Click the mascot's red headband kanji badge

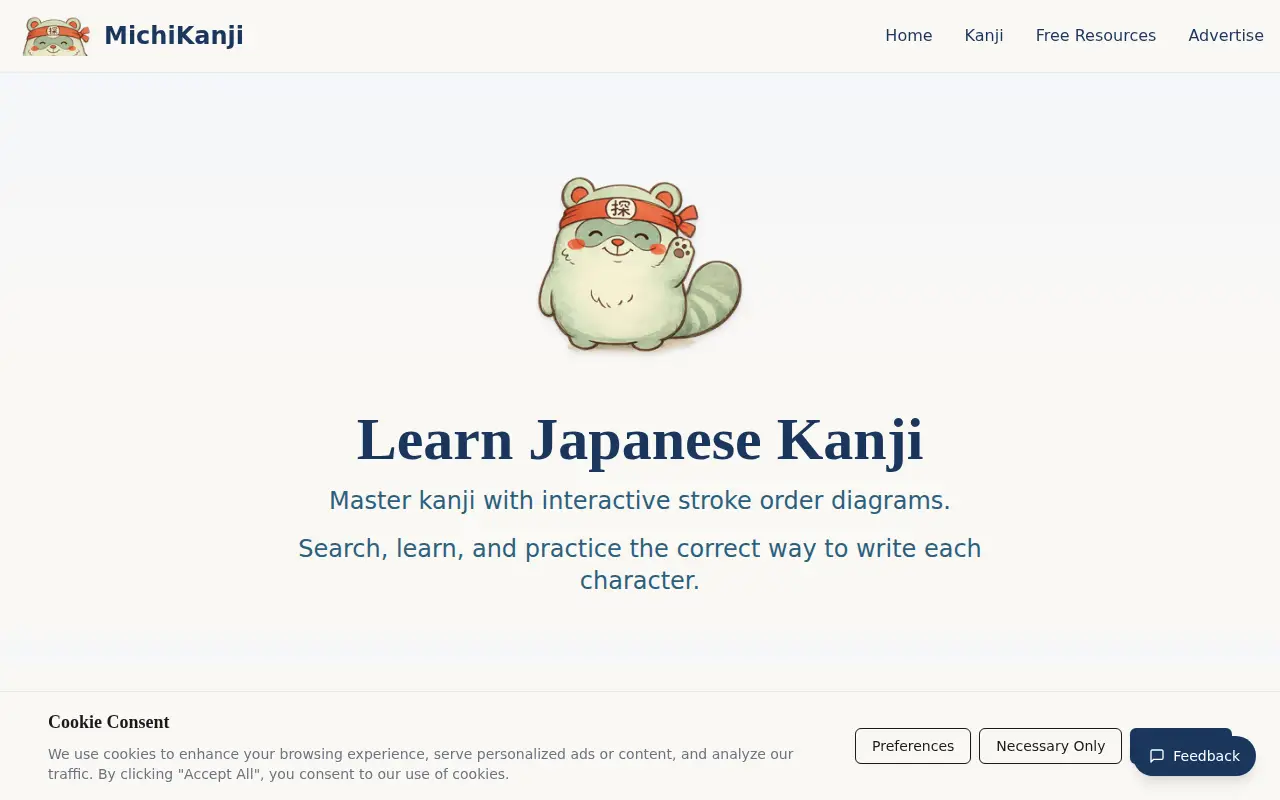621,208
